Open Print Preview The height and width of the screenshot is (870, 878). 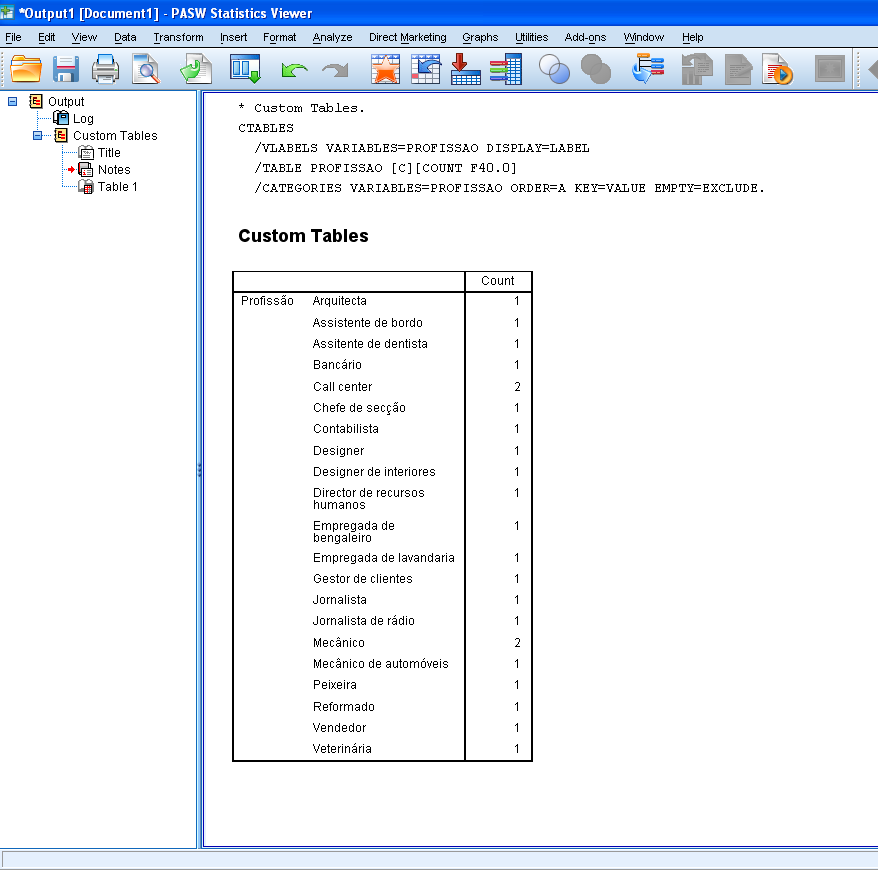click(x=146, y=69)
